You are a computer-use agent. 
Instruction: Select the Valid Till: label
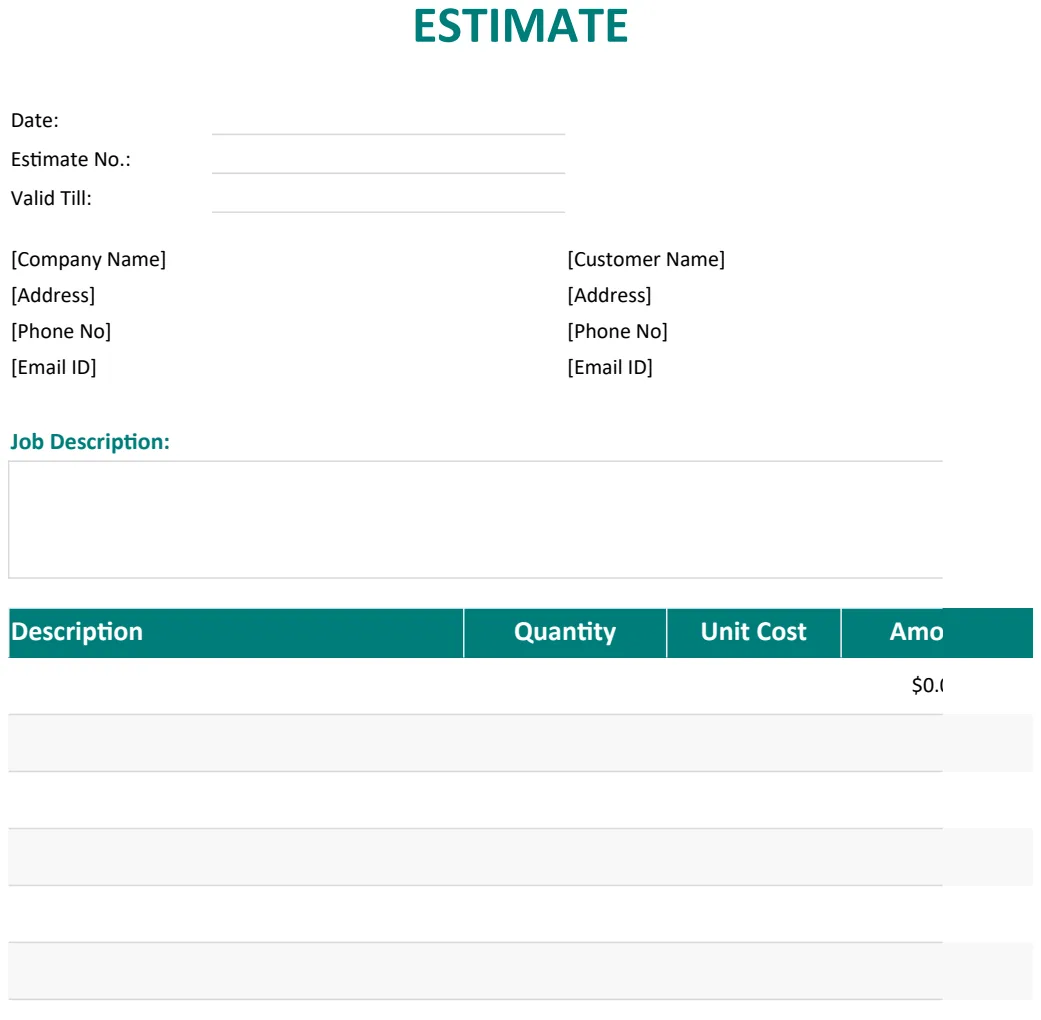(x=51, y=199)
